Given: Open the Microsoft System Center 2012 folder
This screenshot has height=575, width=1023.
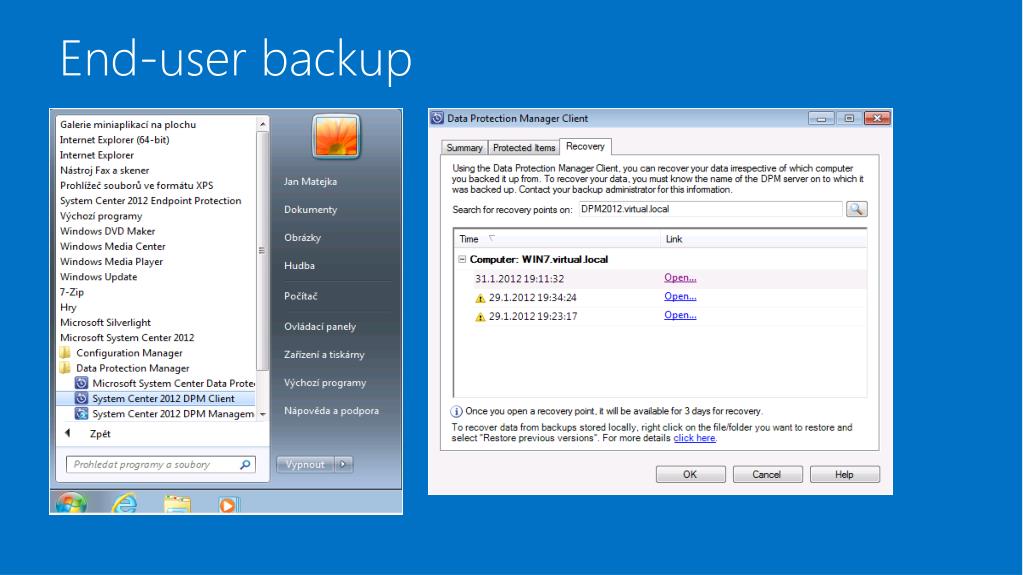Looking at the screenshot, I should coord(127,337).
